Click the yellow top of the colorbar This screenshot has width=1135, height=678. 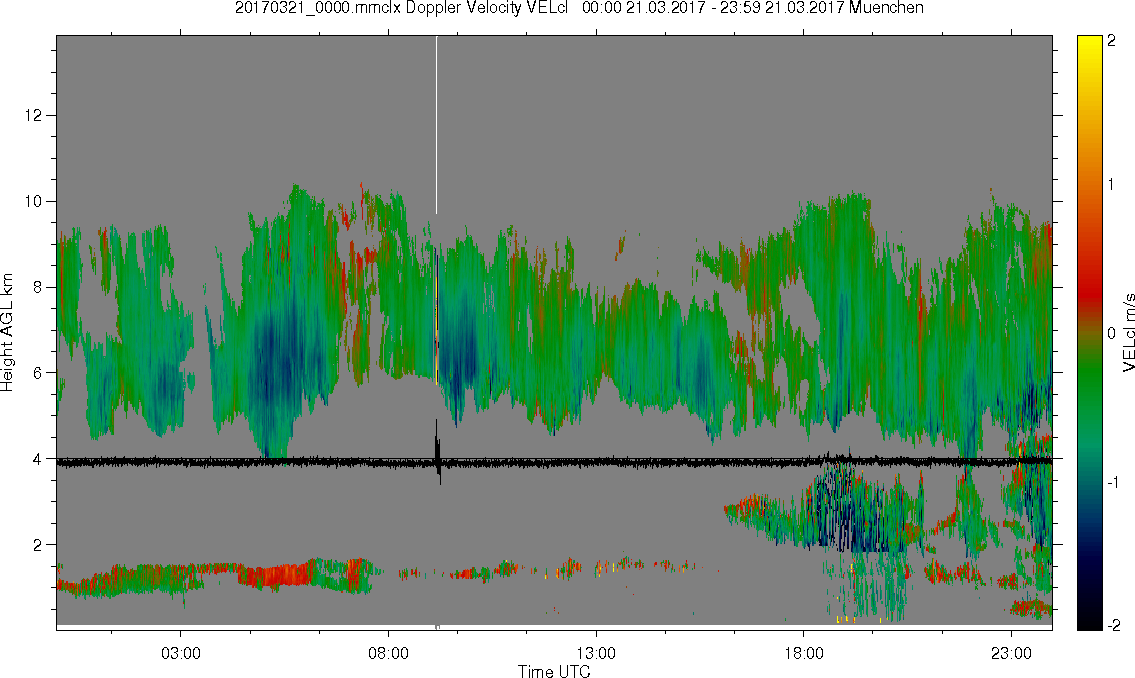click(x=1089, y=47)
